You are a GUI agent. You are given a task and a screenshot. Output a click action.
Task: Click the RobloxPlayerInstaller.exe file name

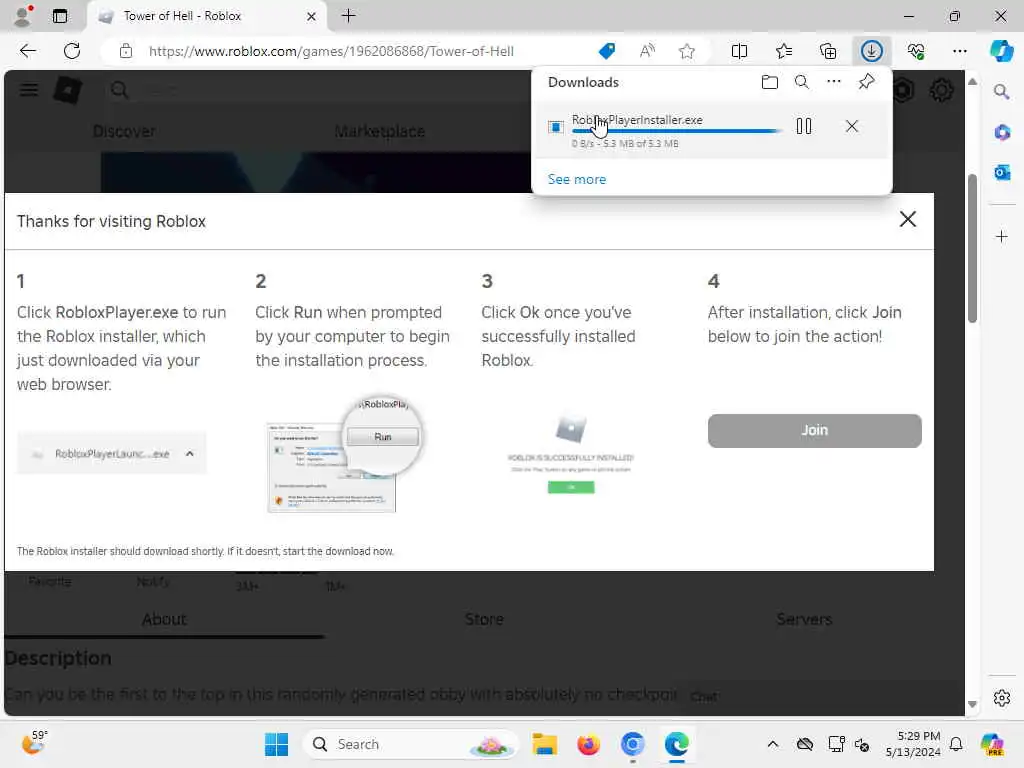click(637, 120)
